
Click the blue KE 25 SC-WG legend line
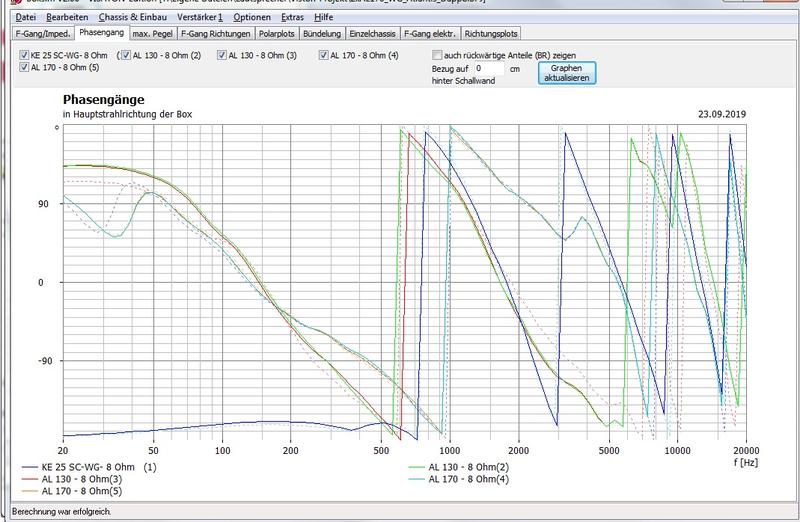30,467
